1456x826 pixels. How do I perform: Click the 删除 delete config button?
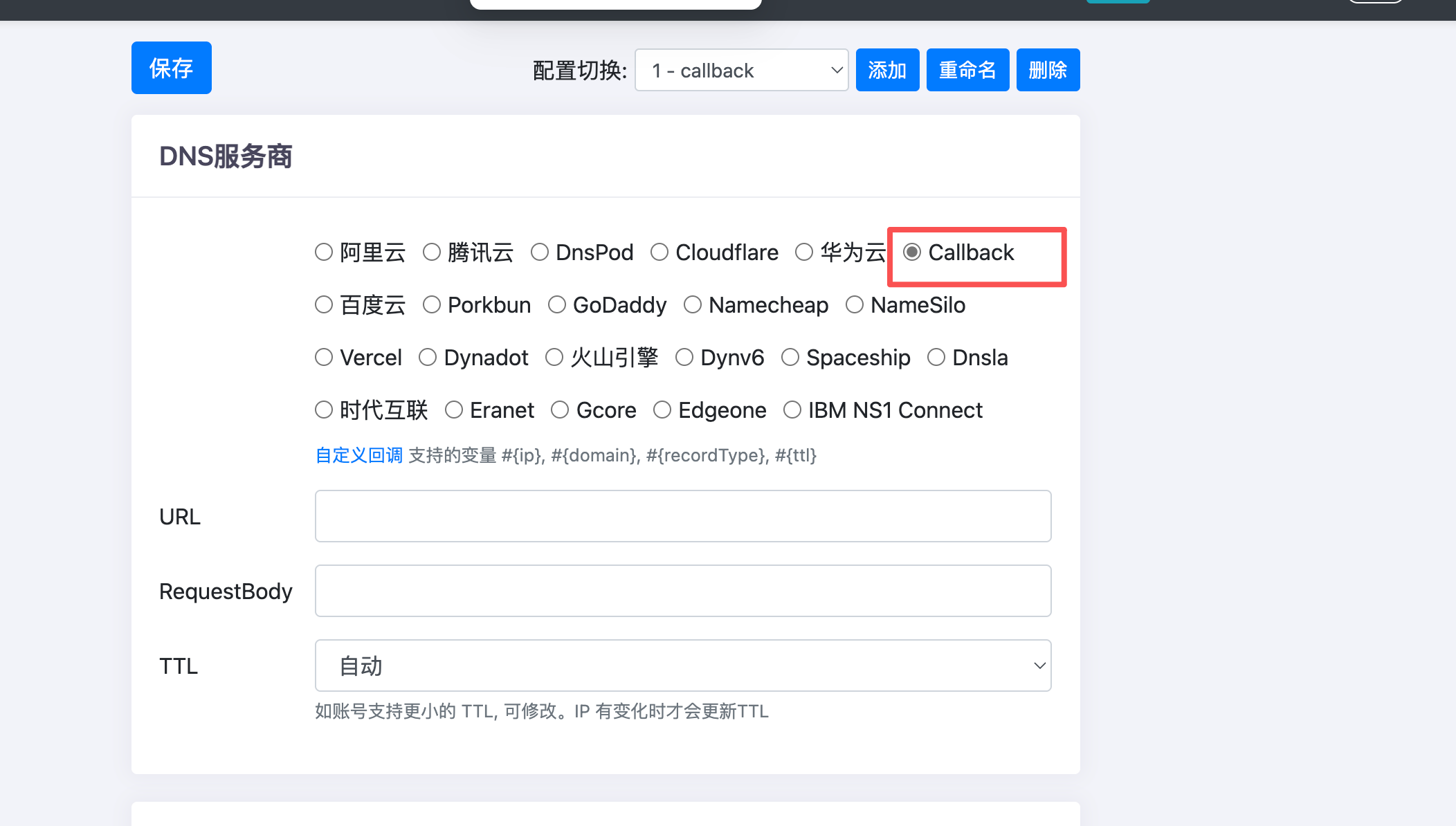pos(1048,70)
